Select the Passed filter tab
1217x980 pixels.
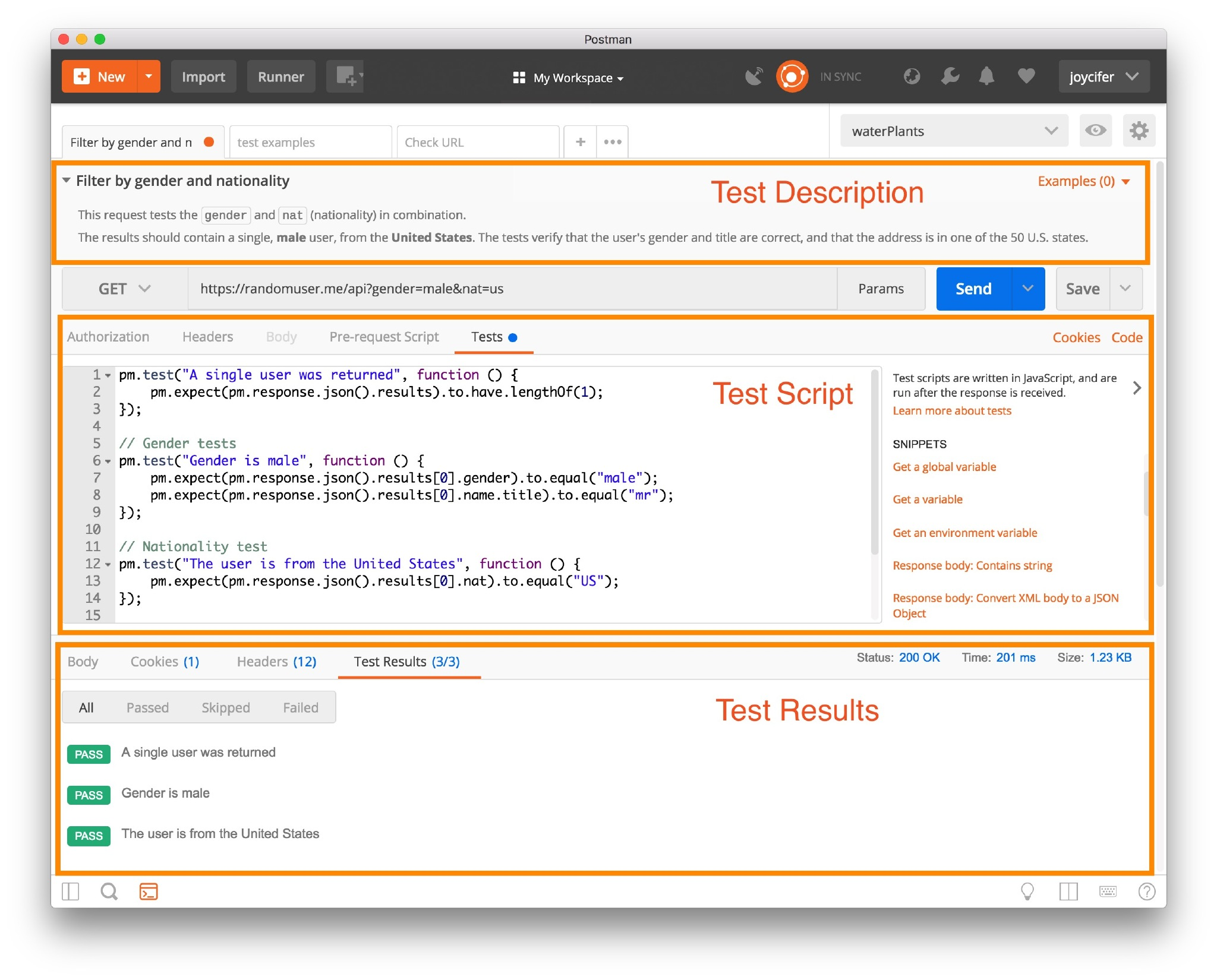pyautogui.click(x=147, y=707)
